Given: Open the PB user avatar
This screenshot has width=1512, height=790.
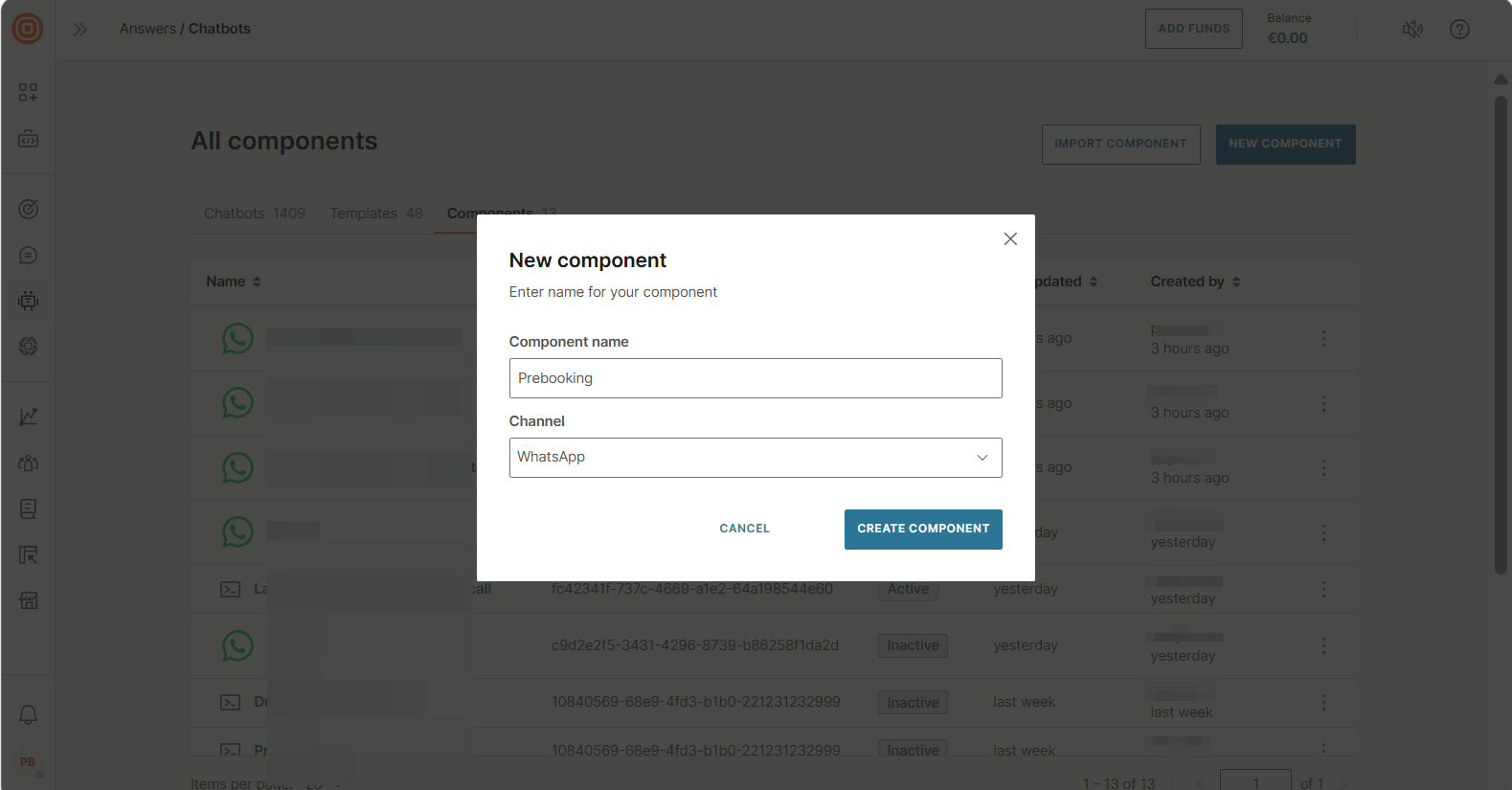Looking at the screenshot, I should click(x=28, y=762).
